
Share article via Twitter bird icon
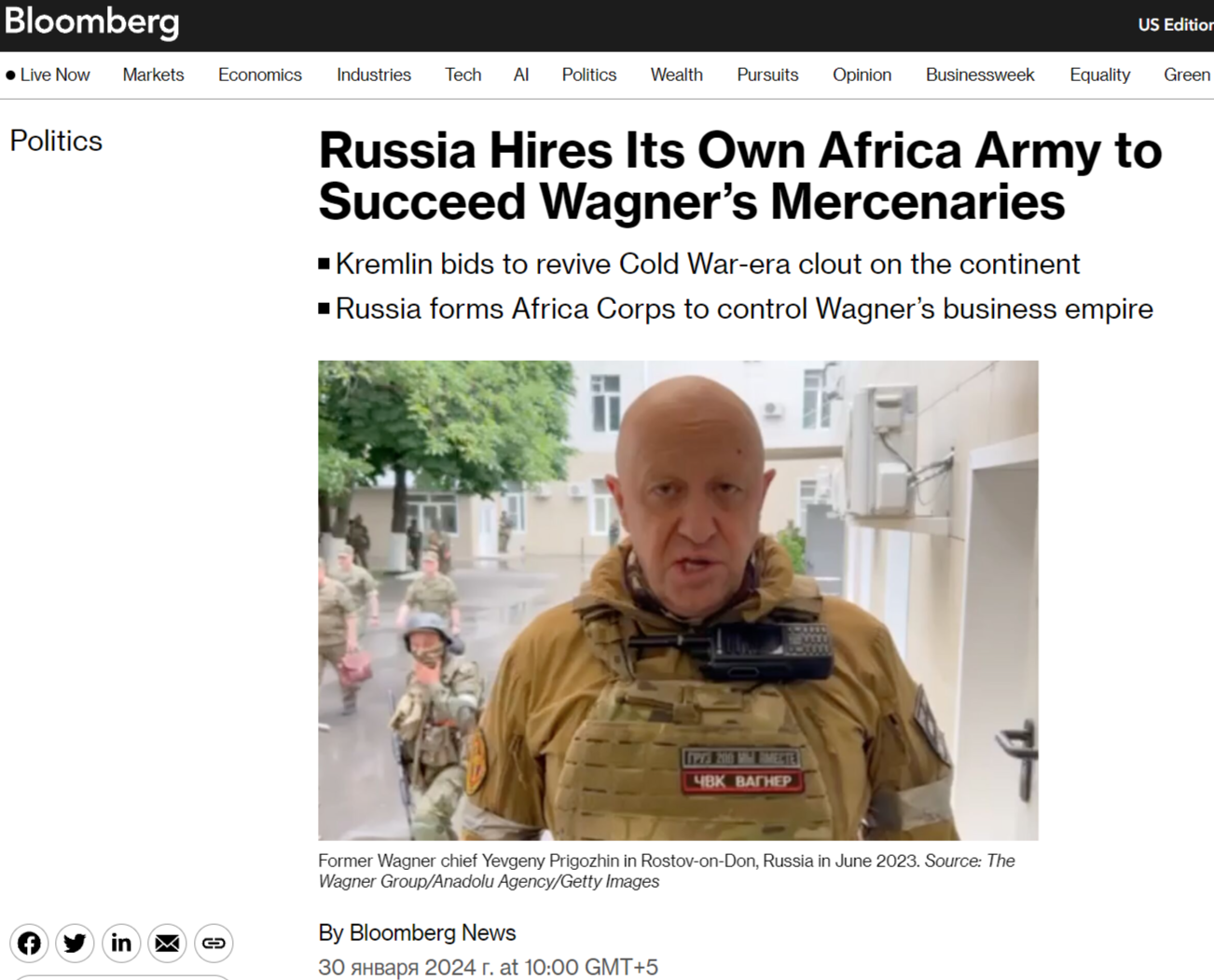(x=75, y=943)
